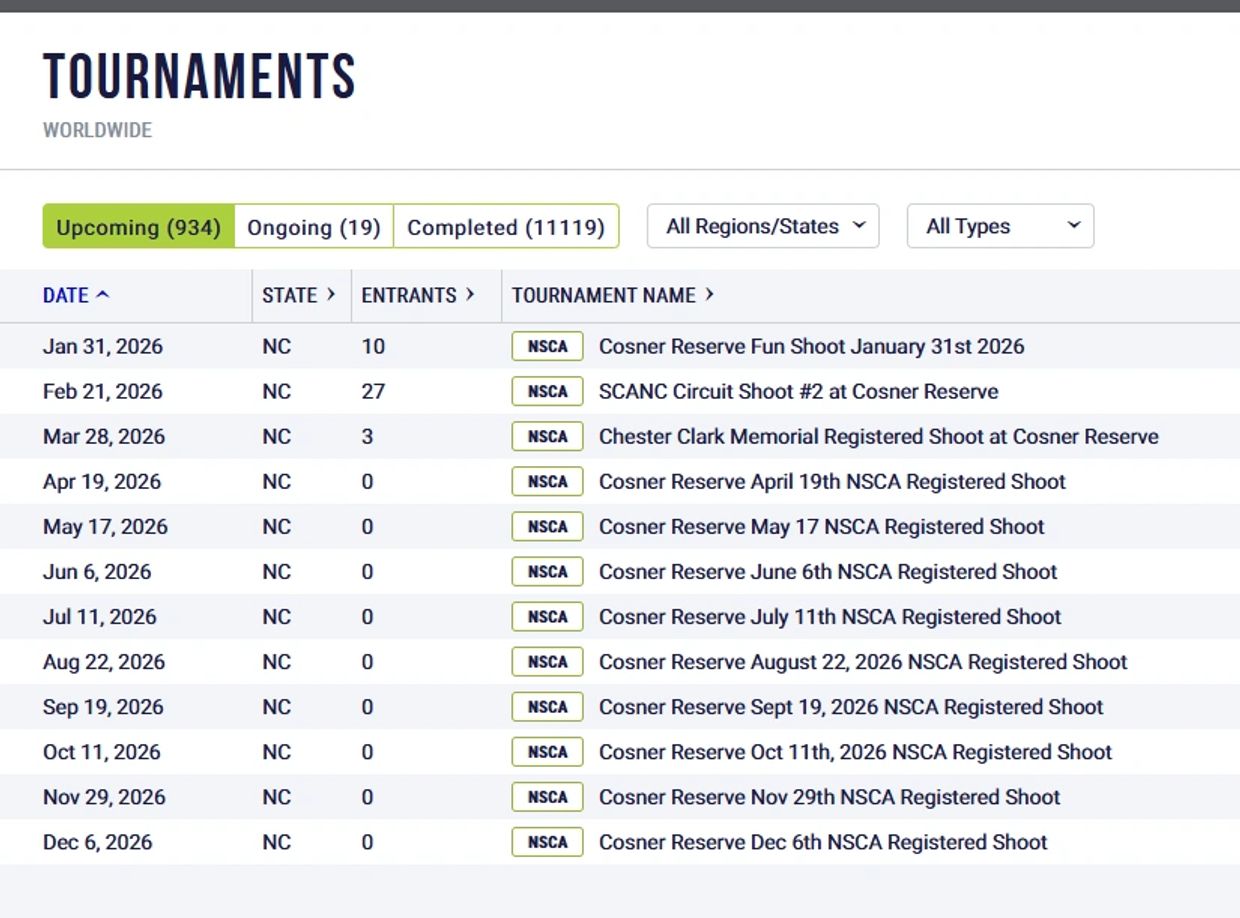Open Cosner Reserve July 11th NSCA Registered Shoot

pyautogui.click(x=829, y=617)
